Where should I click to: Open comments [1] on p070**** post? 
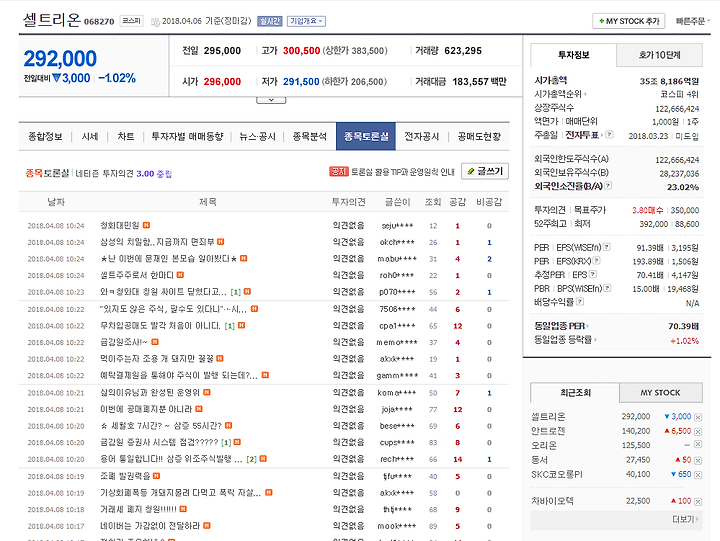coord(236,292)
